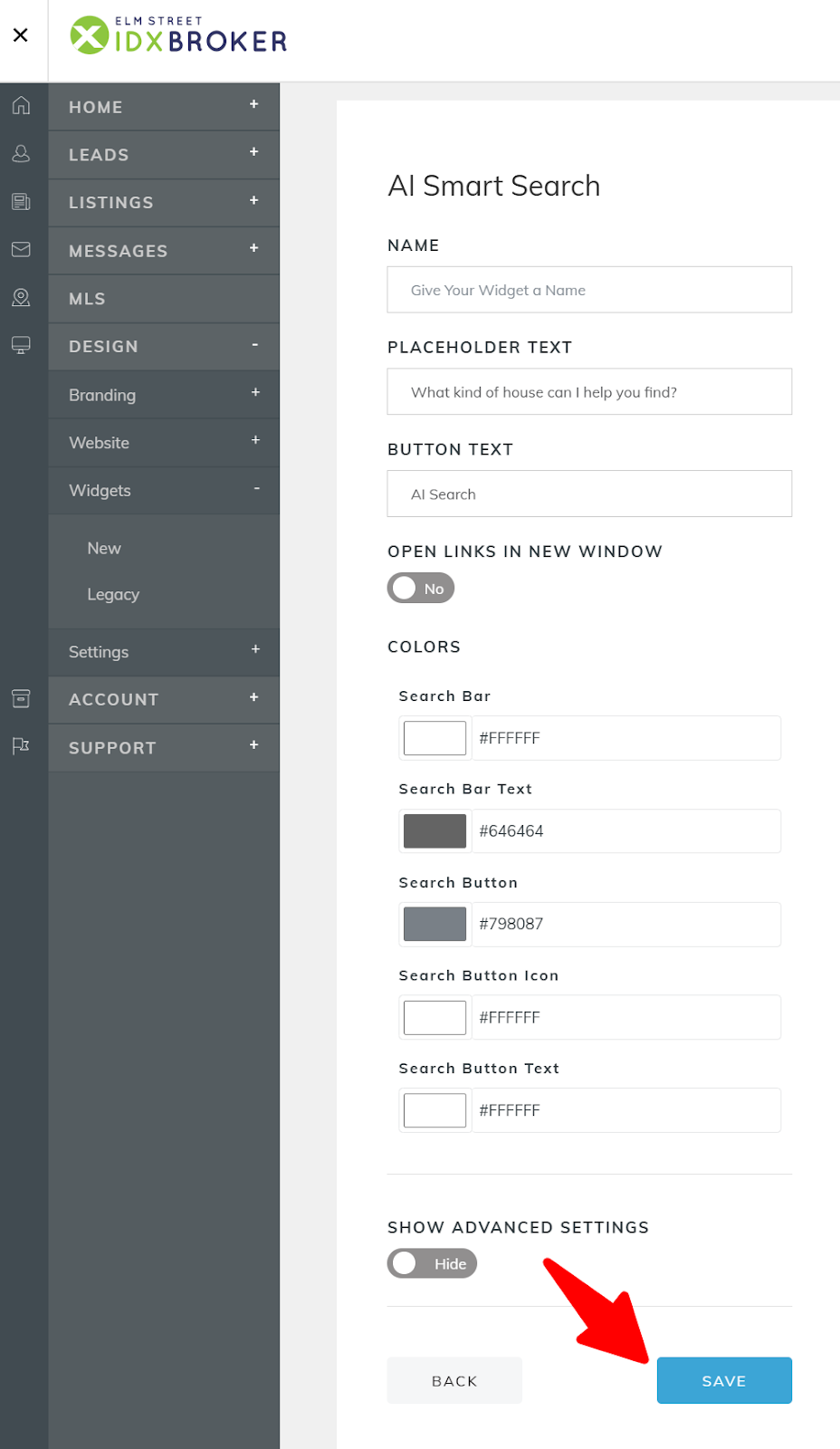Toggle Show Advanced Settings switch
The height and width of the screenshot is (1449, 840).
[432, 1263]
